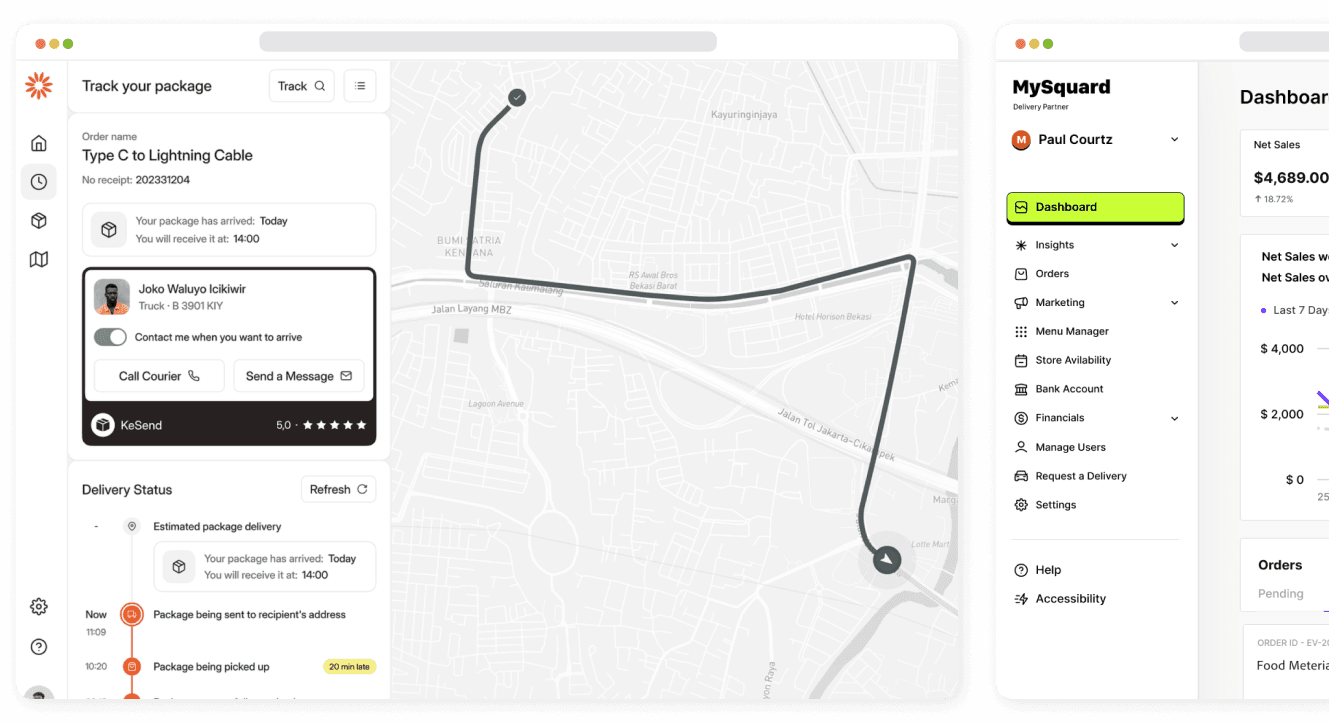Image resolution: width=1329 pixels, height=723 pixels.
Task: Expand the Paul Courtz account dropdown
Action: [x=1175, y=139]
